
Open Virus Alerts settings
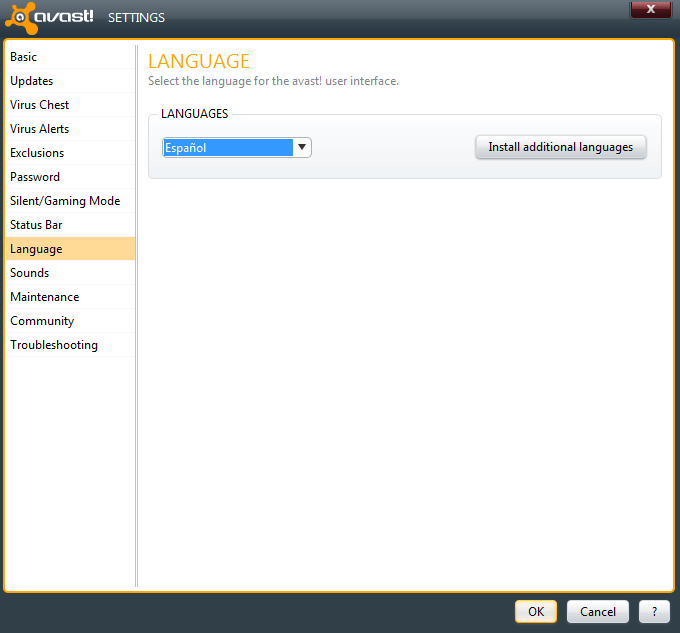tap(70, 129)
